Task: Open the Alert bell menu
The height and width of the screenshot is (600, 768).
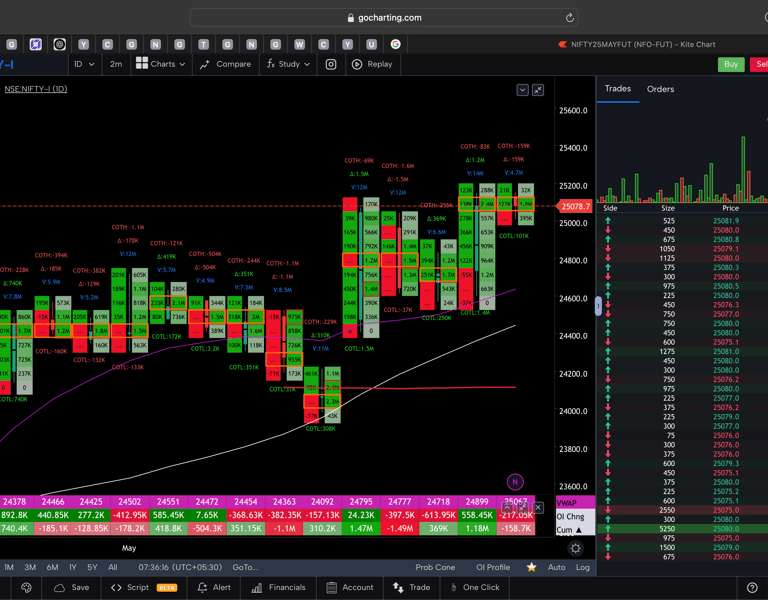Action: (x=214, y=588)
